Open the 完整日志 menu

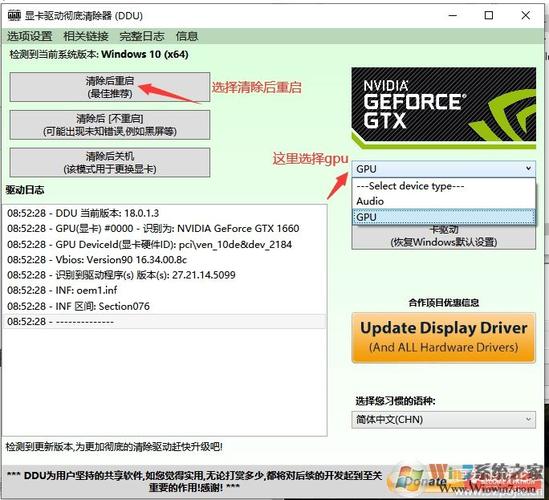142,36
